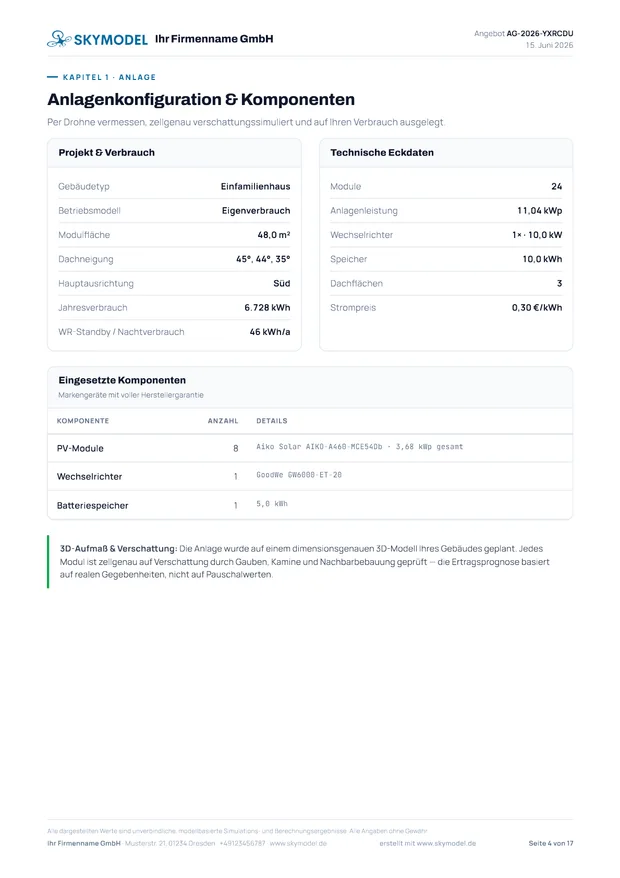Select the Wechselrichter component row

coord(310,477)
